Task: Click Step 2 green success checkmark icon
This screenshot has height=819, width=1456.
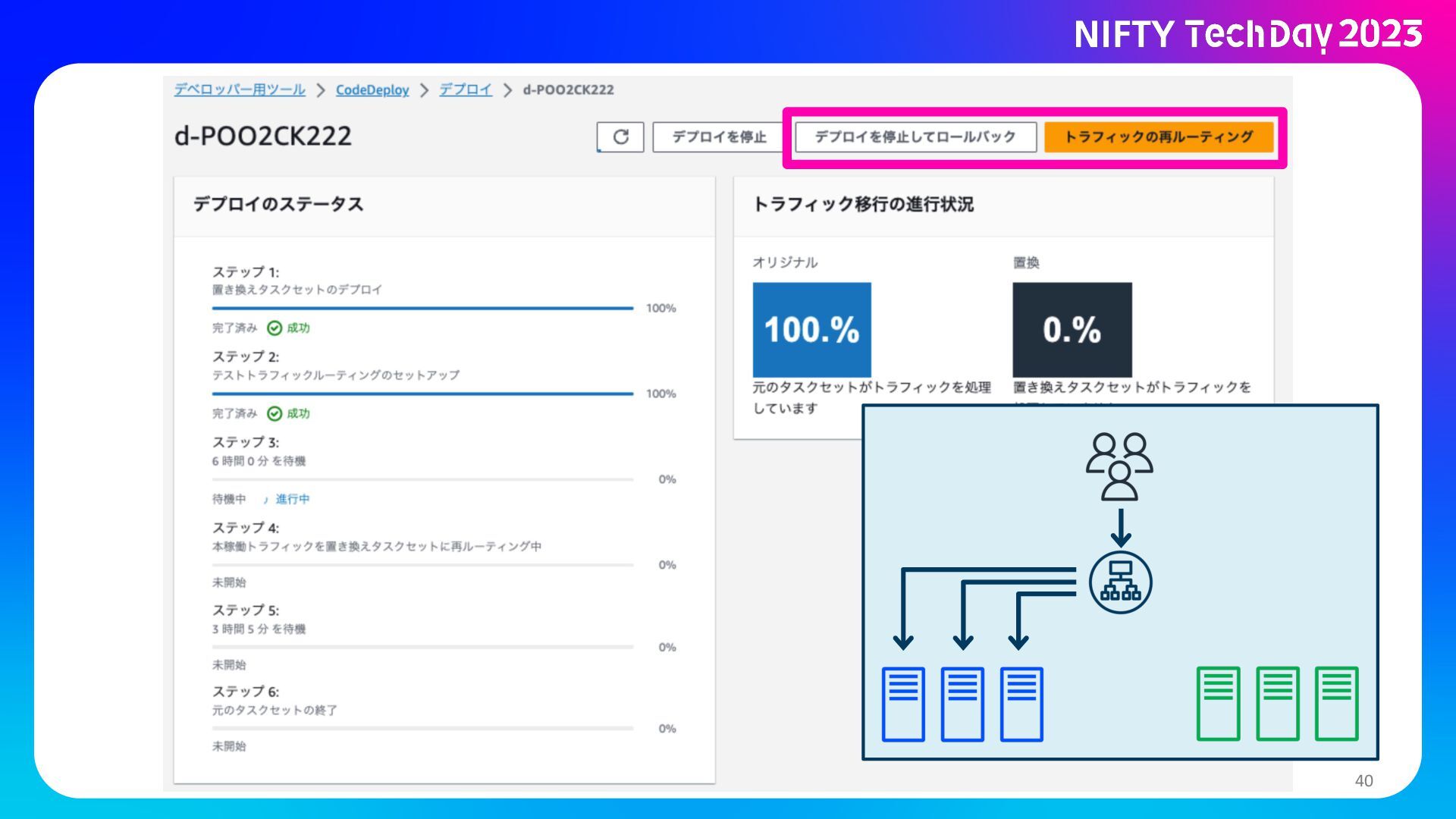Action: coord(275,414)
